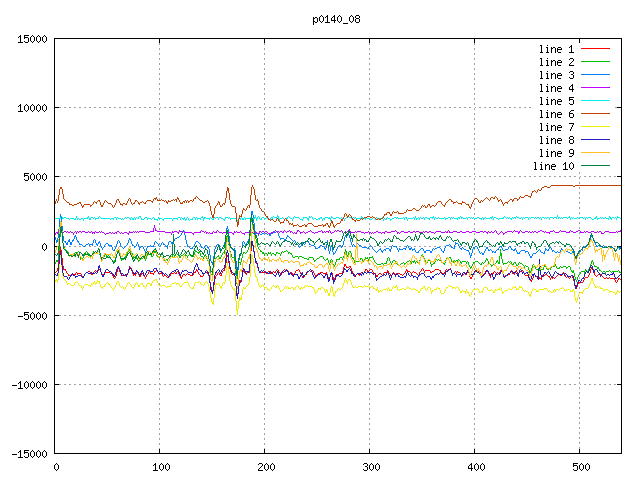This screenshot has width=640, height=480.
Task: Select the "line 3" legend label
Action: tap(557, 75)
